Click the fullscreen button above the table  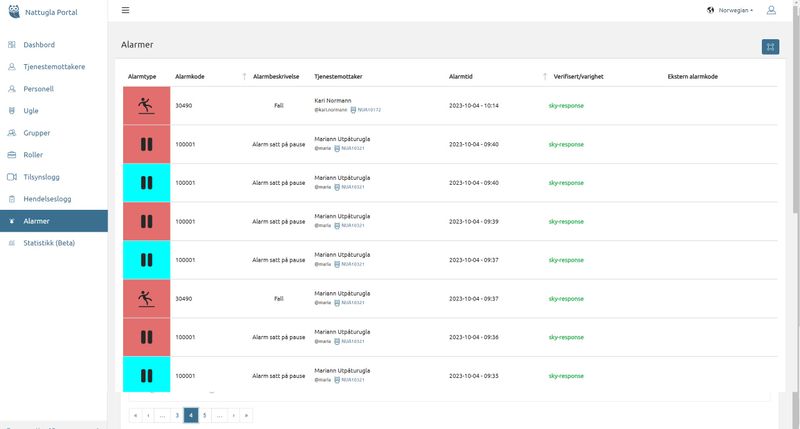point(770,46)
